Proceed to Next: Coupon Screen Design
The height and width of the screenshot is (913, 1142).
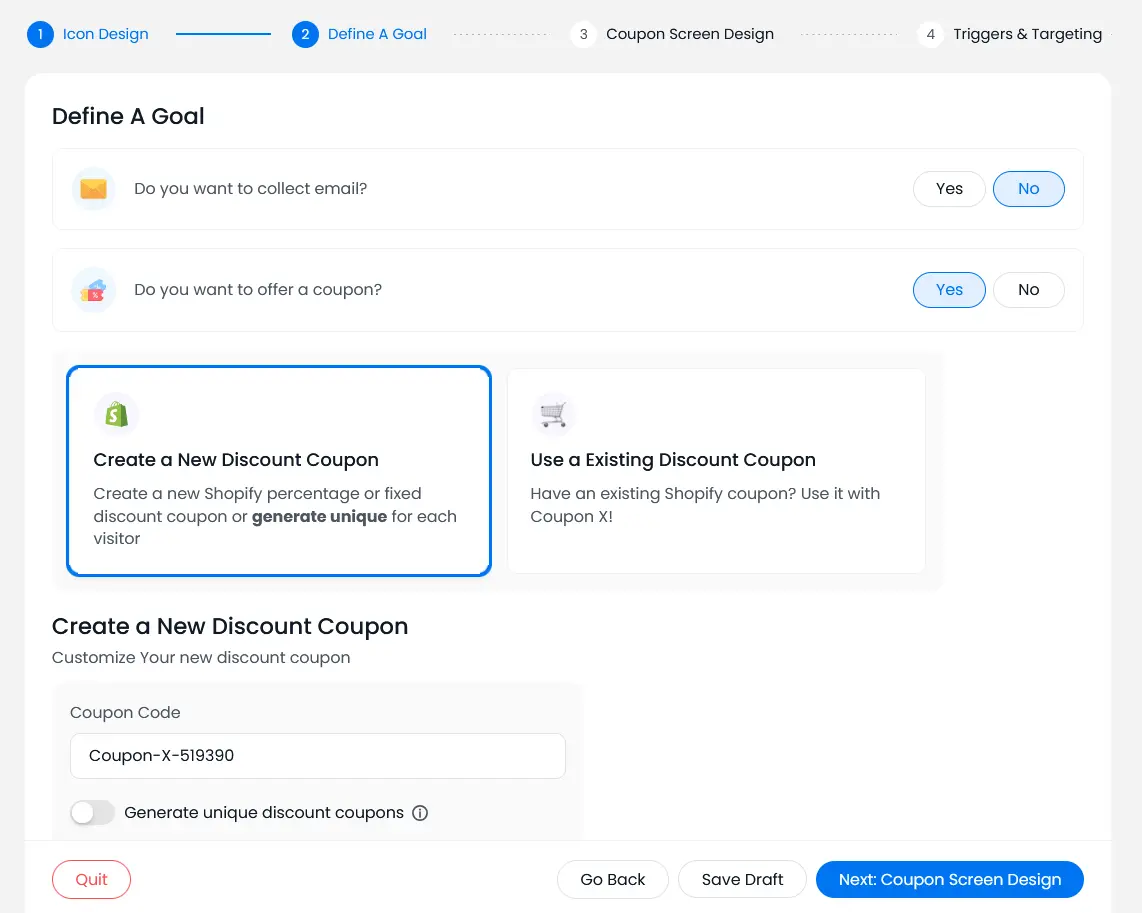coord(949,880)
